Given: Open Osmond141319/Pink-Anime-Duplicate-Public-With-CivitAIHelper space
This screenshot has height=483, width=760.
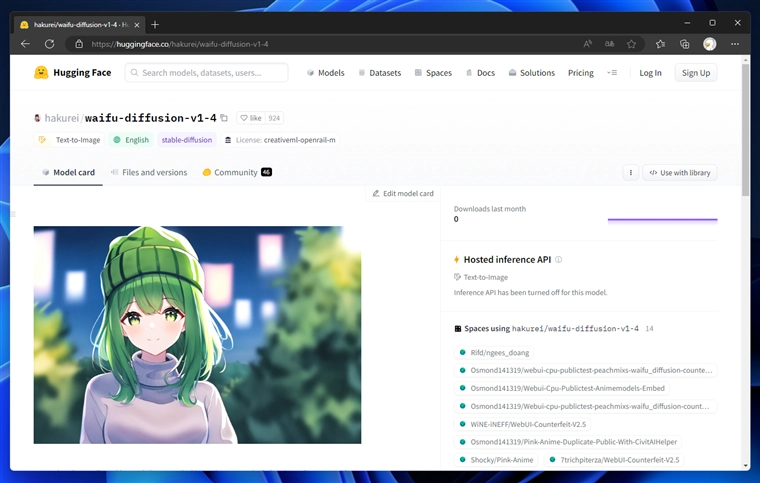Looking at the screenshot, I should point(568,442).
